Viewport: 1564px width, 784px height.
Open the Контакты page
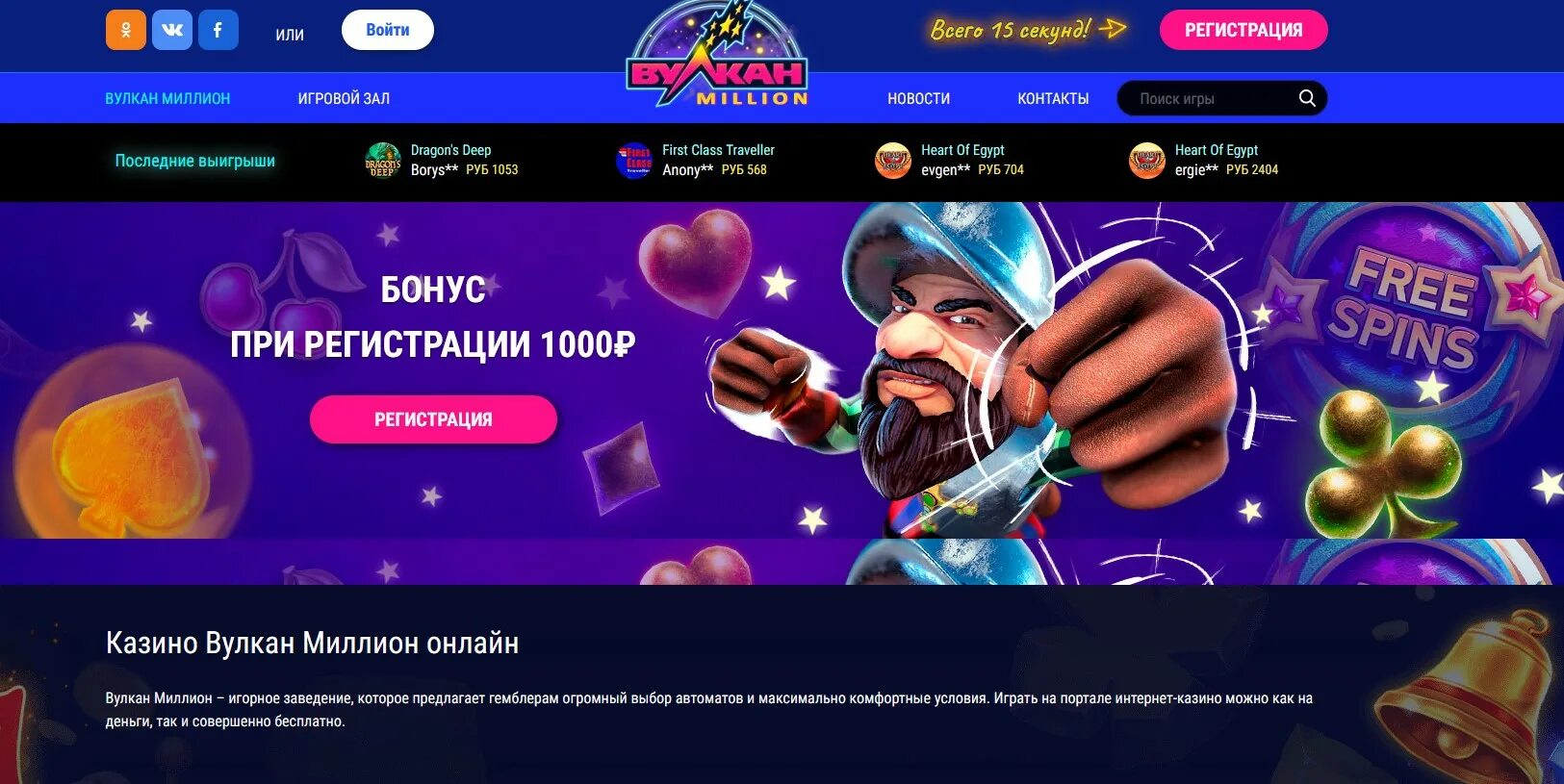(x=1053, y=98)
